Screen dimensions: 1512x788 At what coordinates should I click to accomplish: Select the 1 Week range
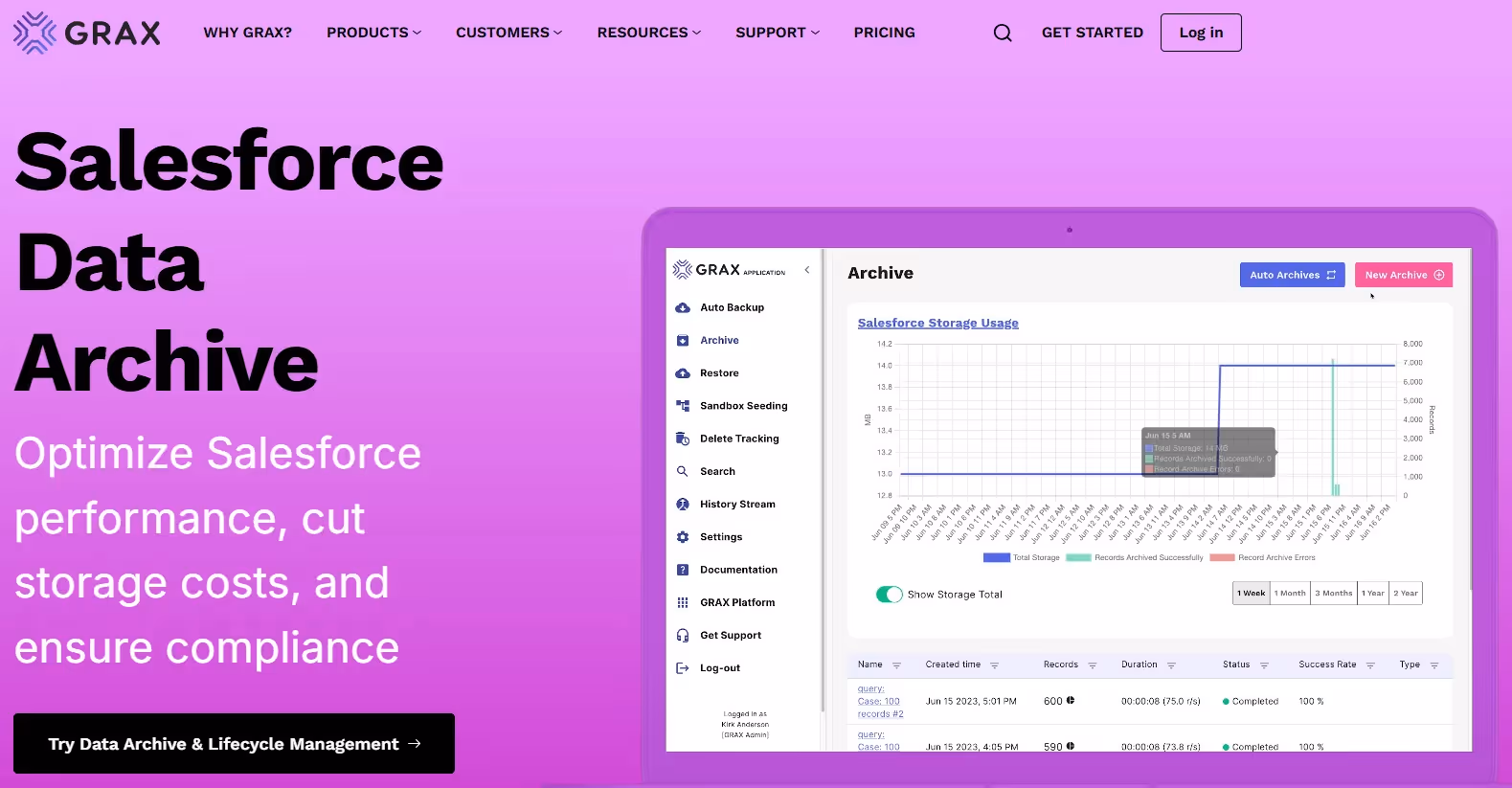(x=1252, y=594)
